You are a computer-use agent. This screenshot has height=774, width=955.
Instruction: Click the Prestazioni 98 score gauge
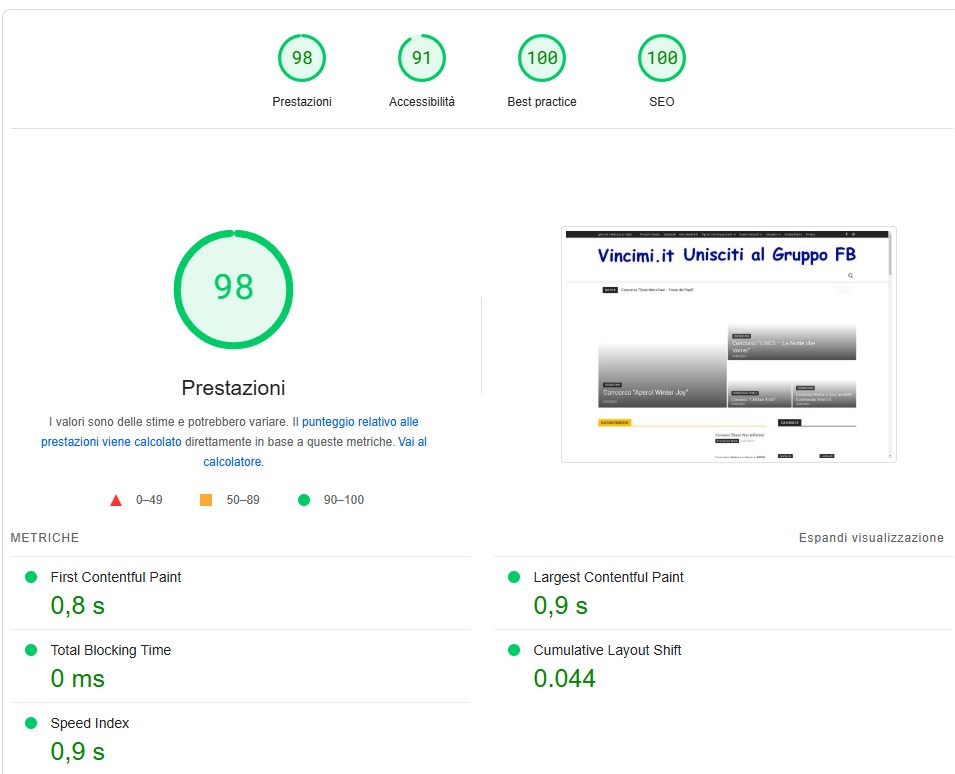[x=301, y=58]
